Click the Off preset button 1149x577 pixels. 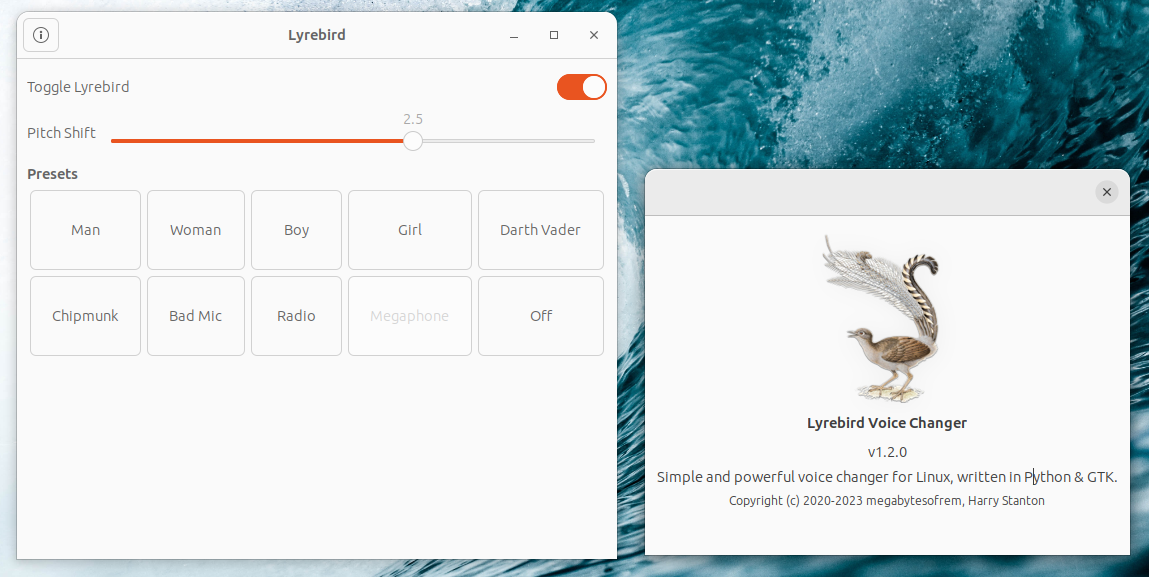(x=541, y=316)
